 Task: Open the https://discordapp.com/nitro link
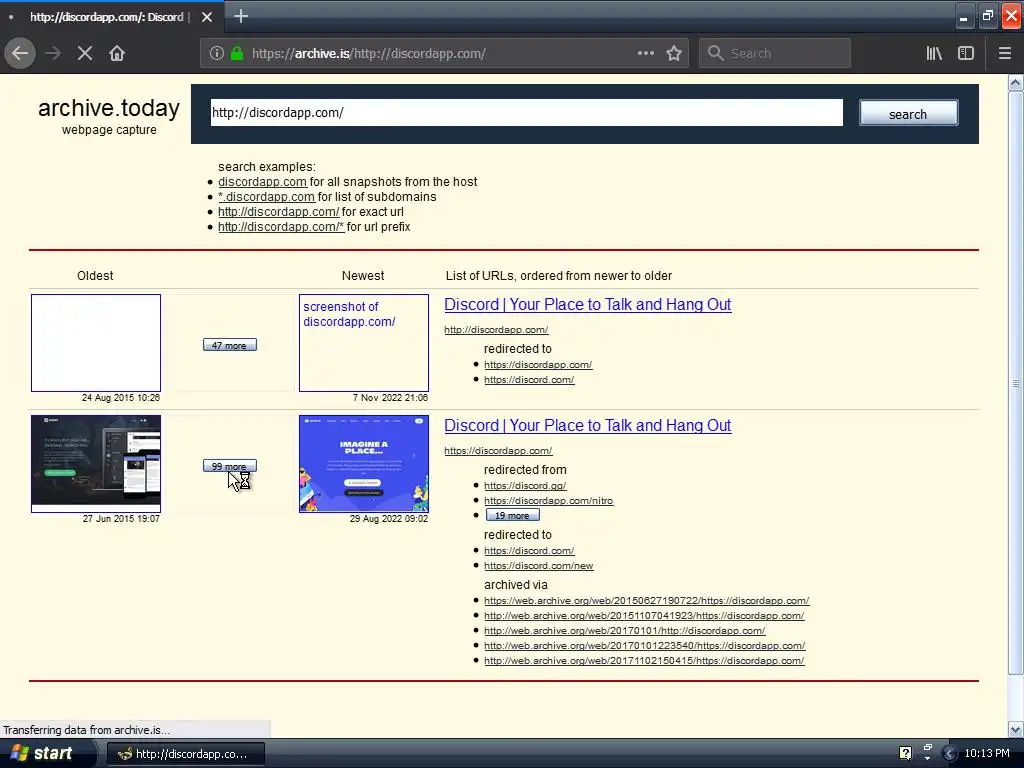click(x=549, y=500)
